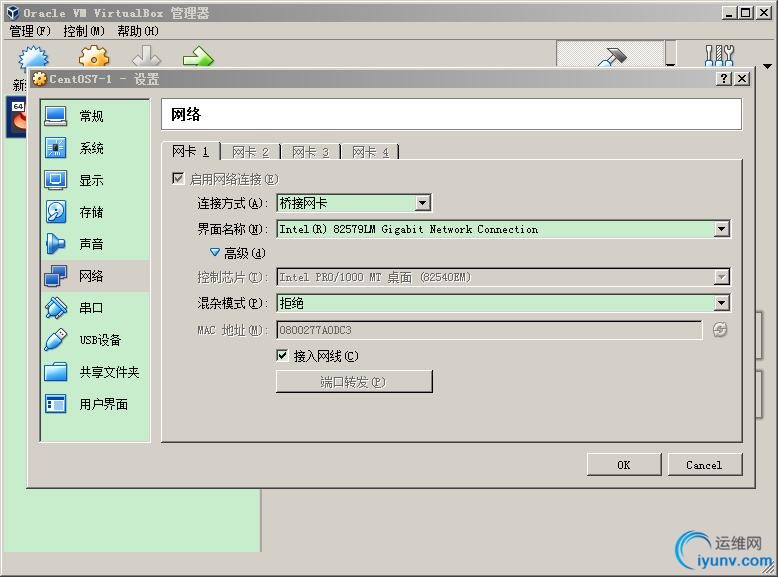The height and width of the screenshot is (577, 778).
Task: Maximize the VirtualBox manager window
Action: tap(745, 12)
